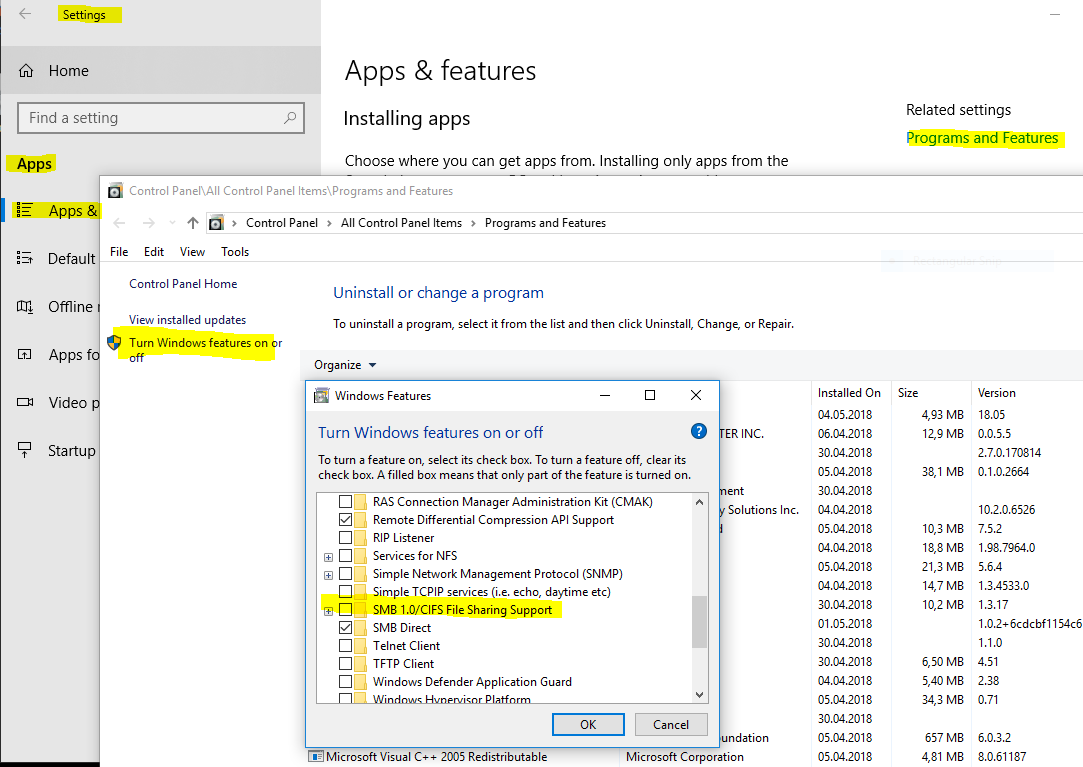Click folder icon next to Telnet Client

click(361, 645)
